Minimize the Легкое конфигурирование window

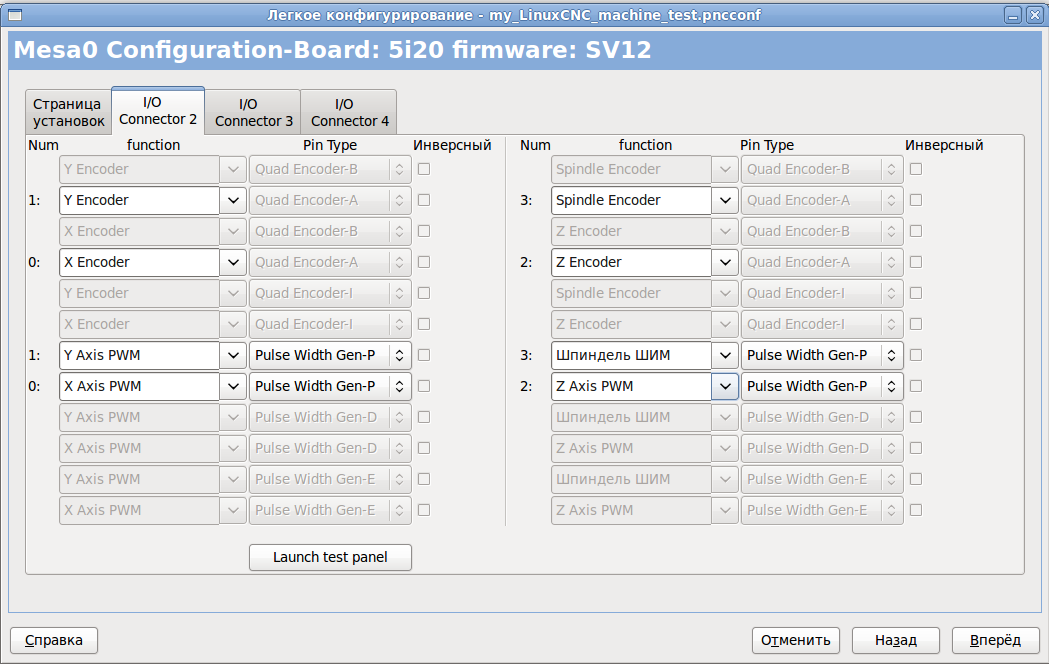coord(1014,15)
